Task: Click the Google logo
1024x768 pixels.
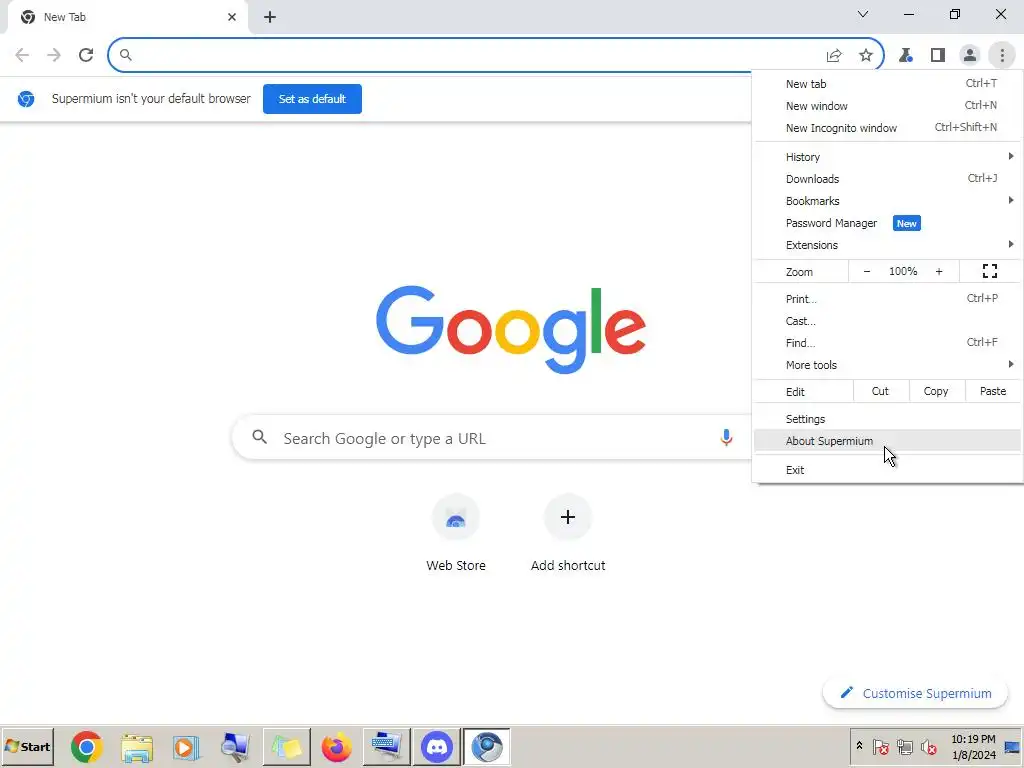Action: coord(511,329)
